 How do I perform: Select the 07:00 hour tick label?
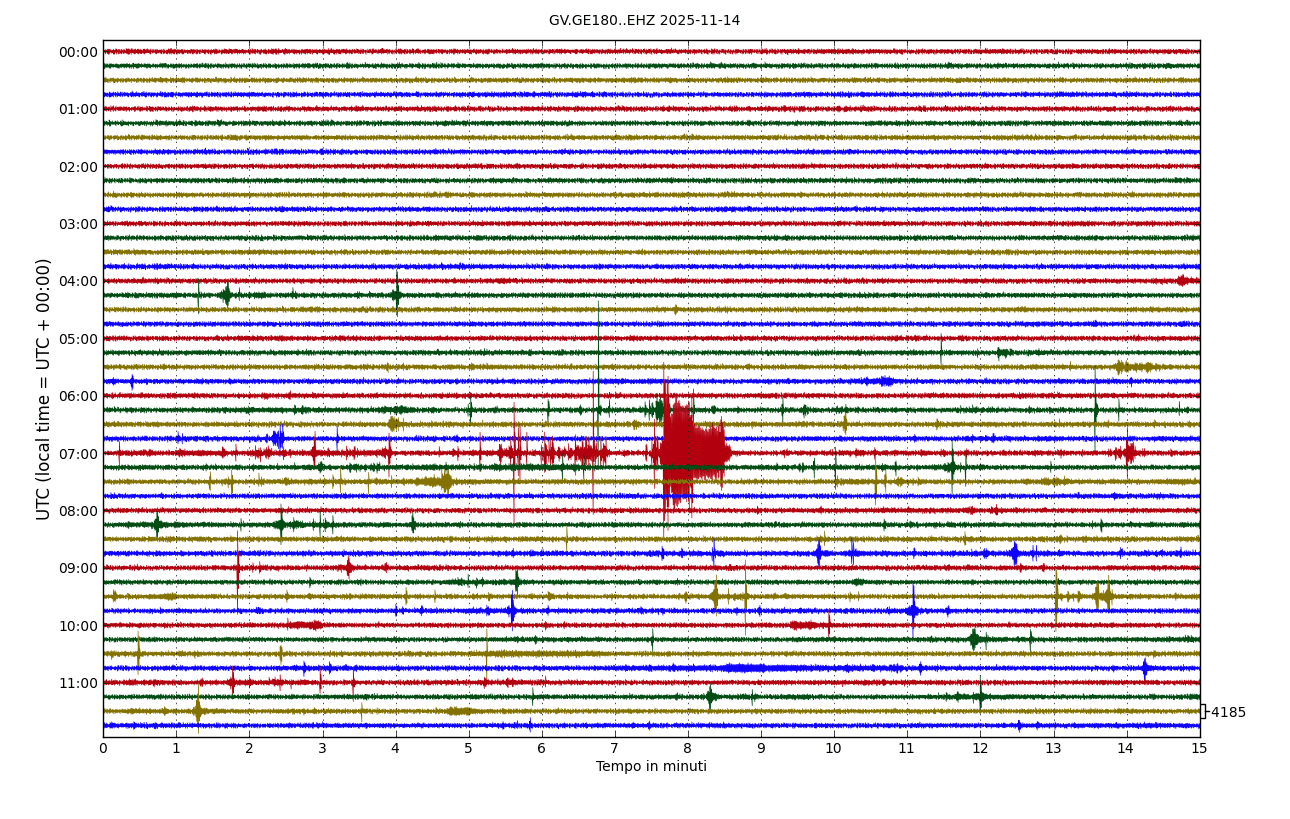tap(78, 454)
